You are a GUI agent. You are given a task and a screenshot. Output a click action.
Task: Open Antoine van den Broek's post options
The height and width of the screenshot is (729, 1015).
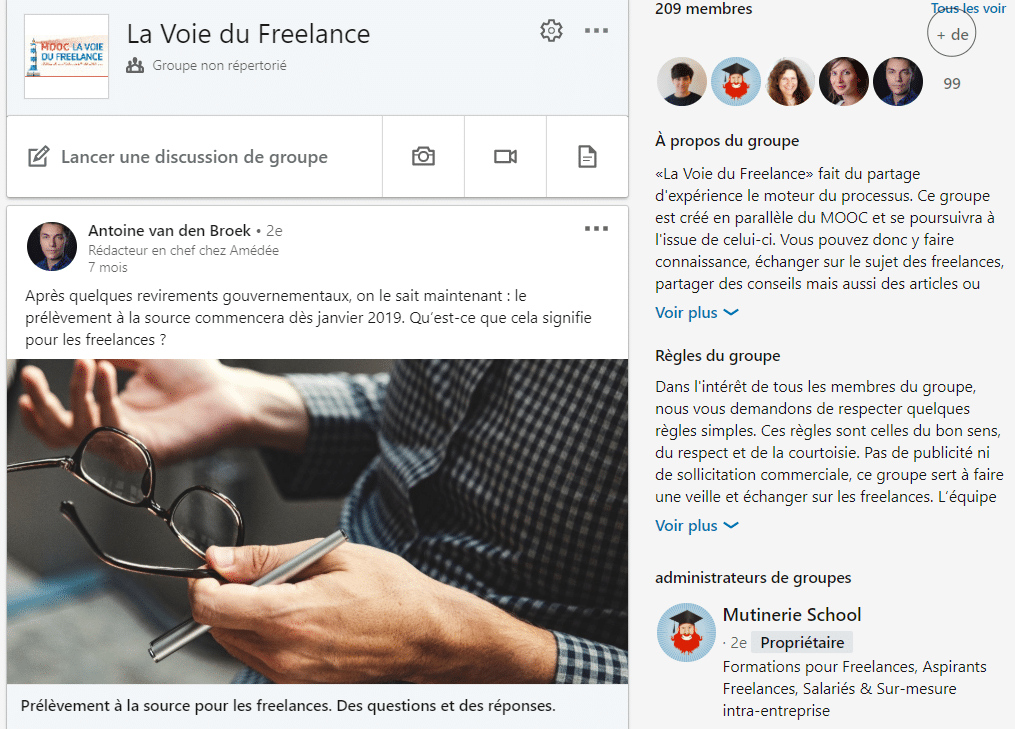(x=596, y=229)
